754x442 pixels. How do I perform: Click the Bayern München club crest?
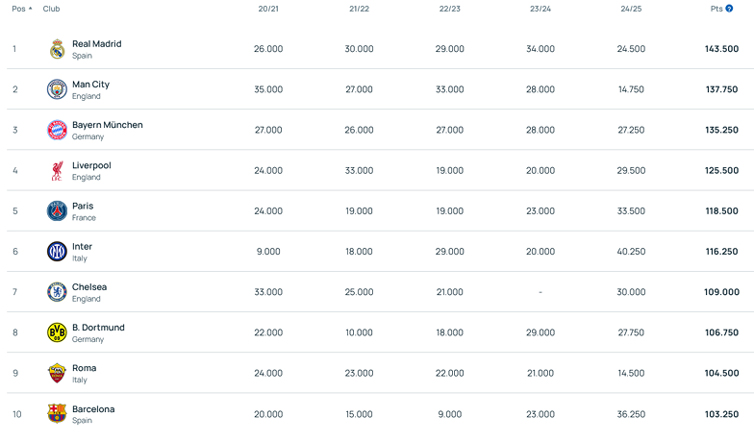(x=57, y=130)
